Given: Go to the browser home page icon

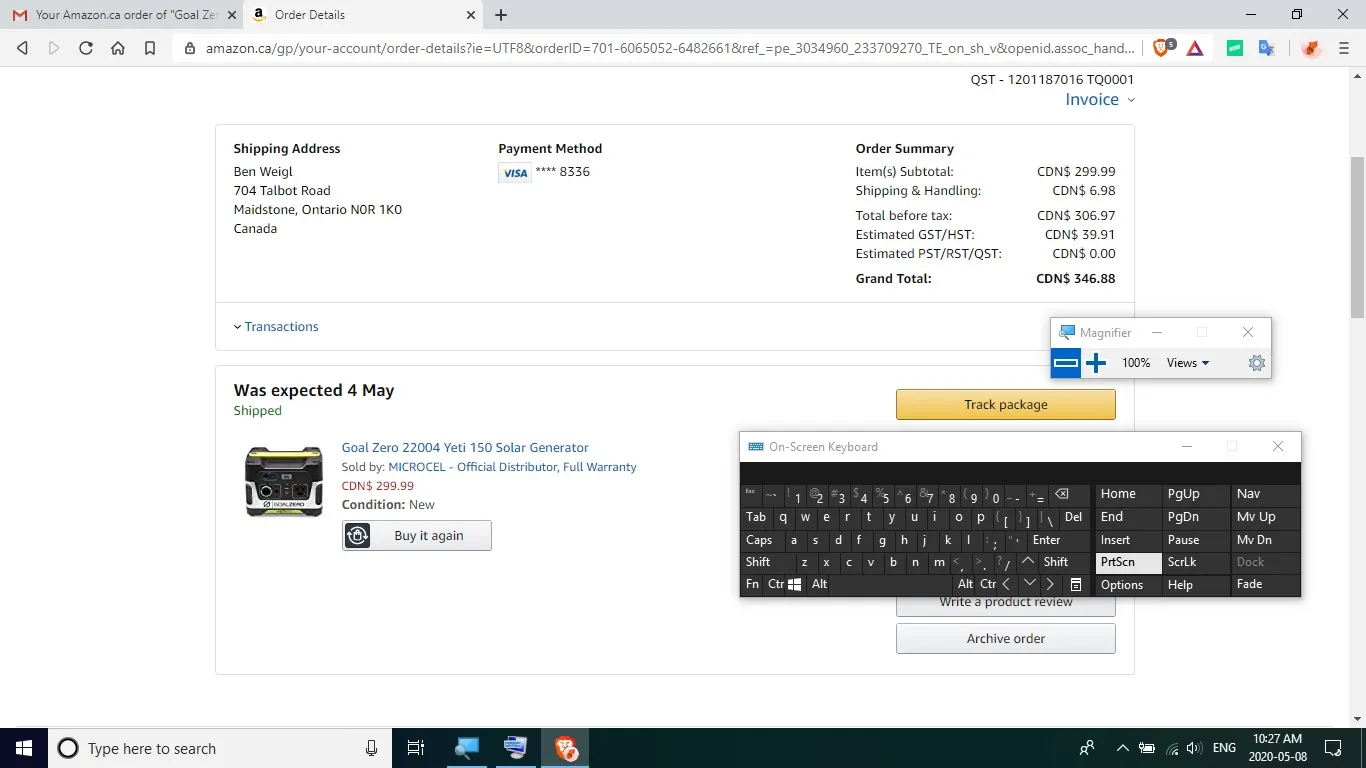Looking at the screenshot, I should tap(118, 48).
